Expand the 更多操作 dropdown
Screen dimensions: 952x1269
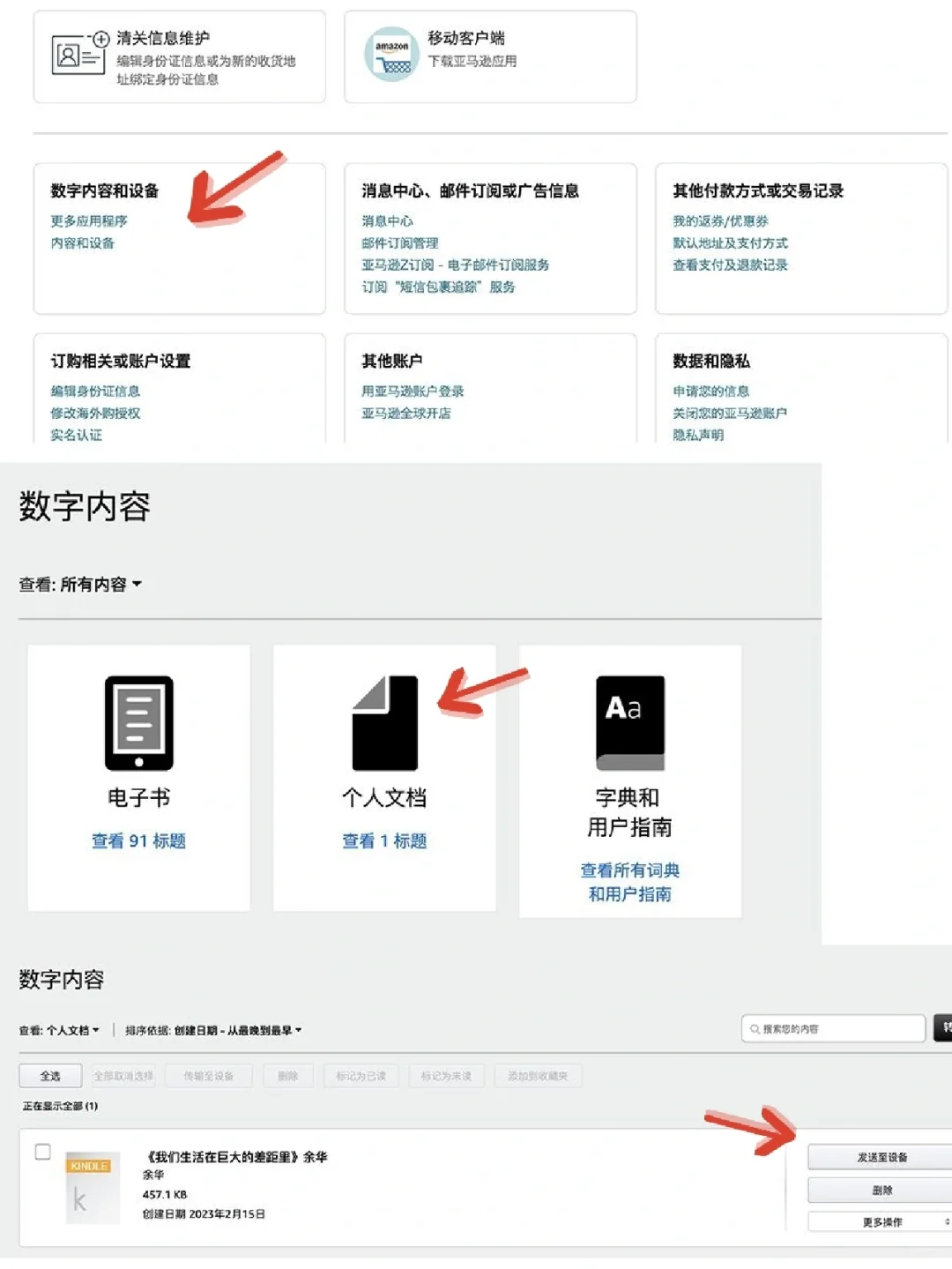tap(880, 1221)
